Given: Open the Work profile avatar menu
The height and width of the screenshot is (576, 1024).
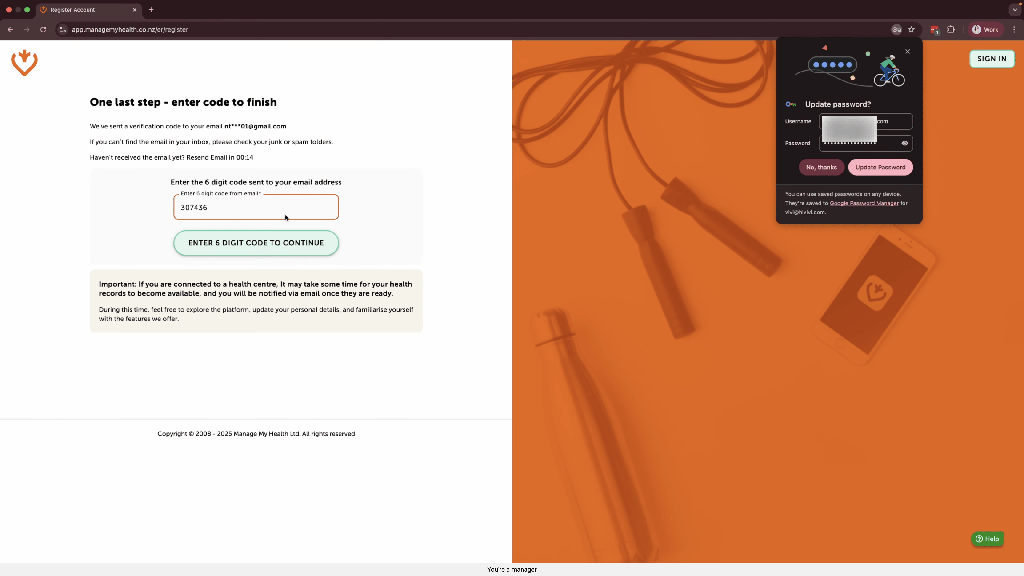Looking at the screenshot, I should point(985,29).
